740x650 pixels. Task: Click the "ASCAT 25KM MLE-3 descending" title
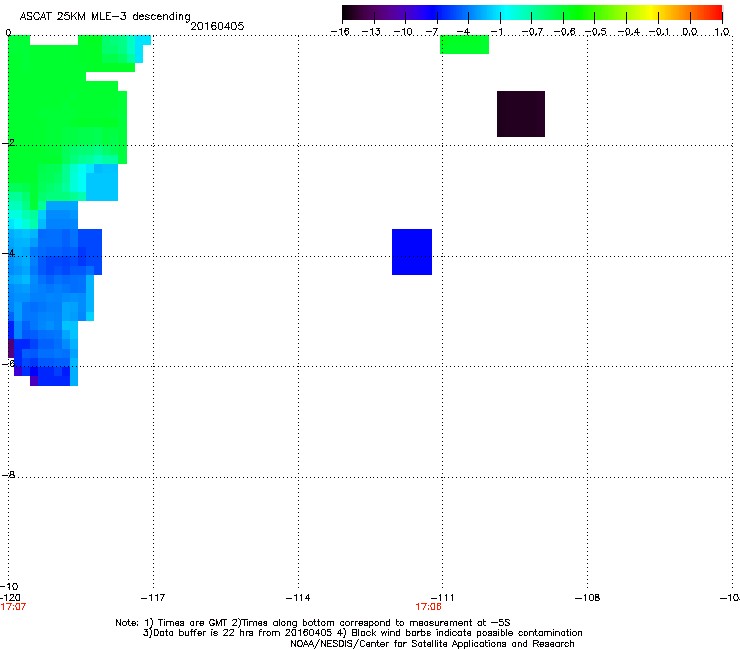pos(105,16)
